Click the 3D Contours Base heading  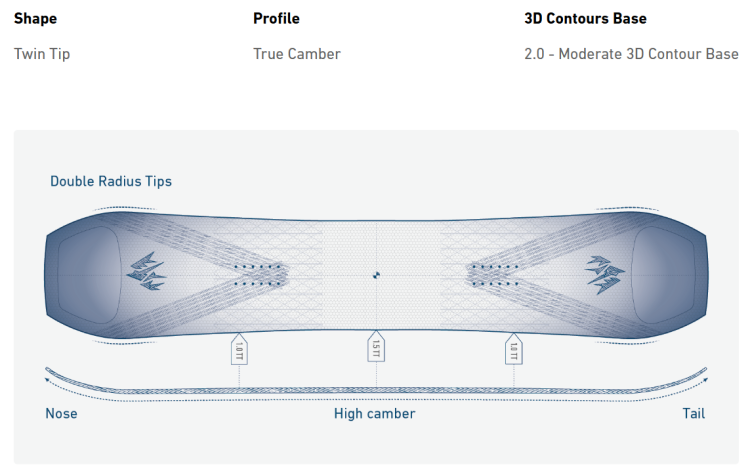click(x=585, y=18)
